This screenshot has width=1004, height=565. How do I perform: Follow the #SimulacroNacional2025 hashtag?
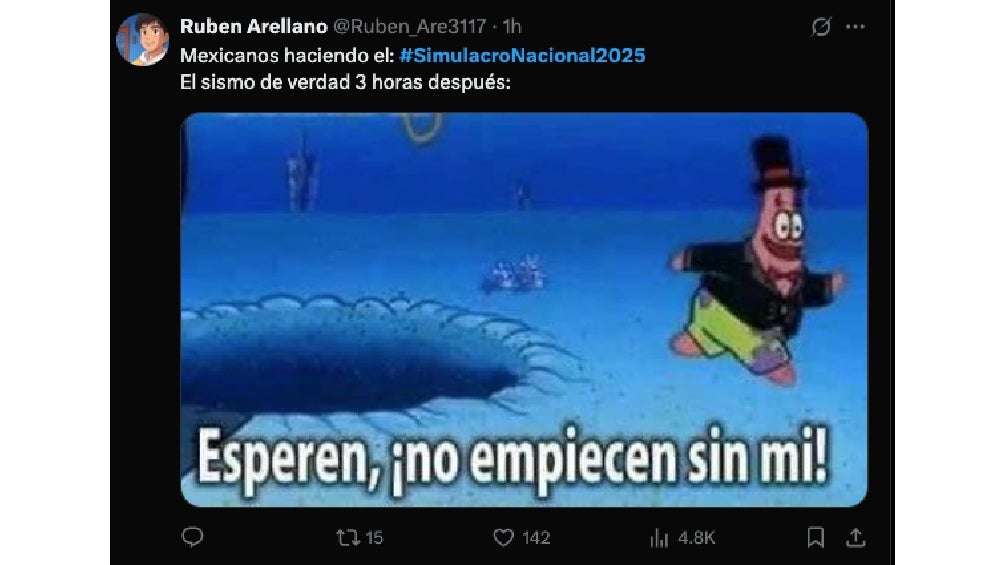click(x=522, y=55)
